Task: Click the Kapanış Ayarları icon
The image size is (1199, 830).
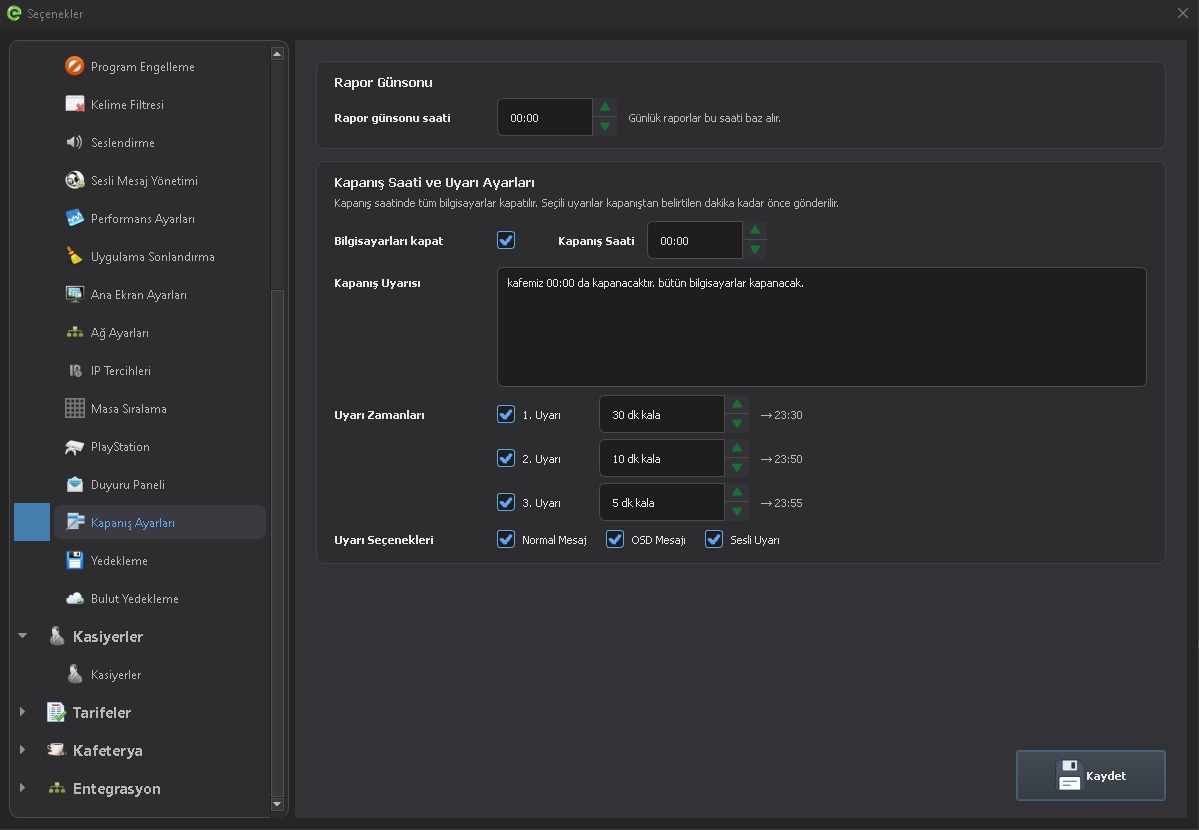Action: click(x=74, y=522)
